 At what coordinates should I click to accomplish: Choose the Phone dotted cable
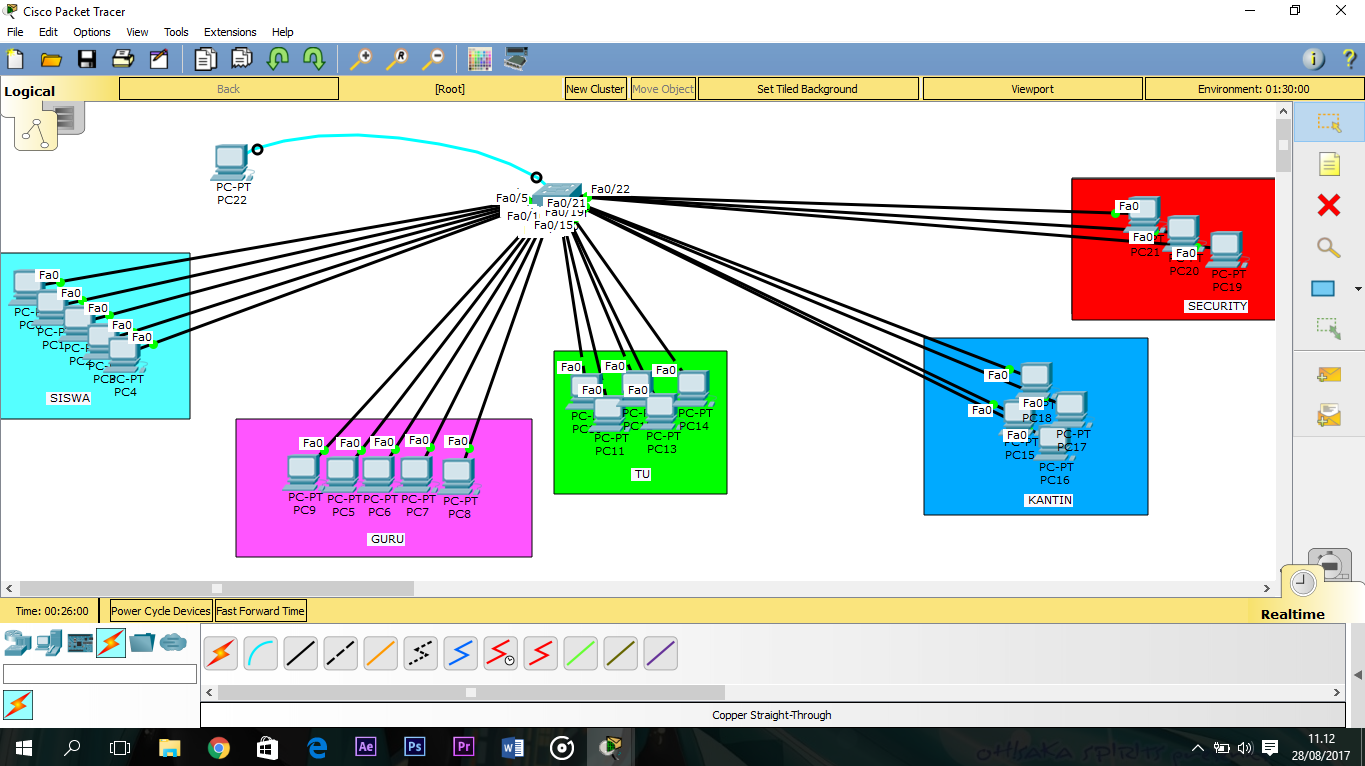point(421,654)
